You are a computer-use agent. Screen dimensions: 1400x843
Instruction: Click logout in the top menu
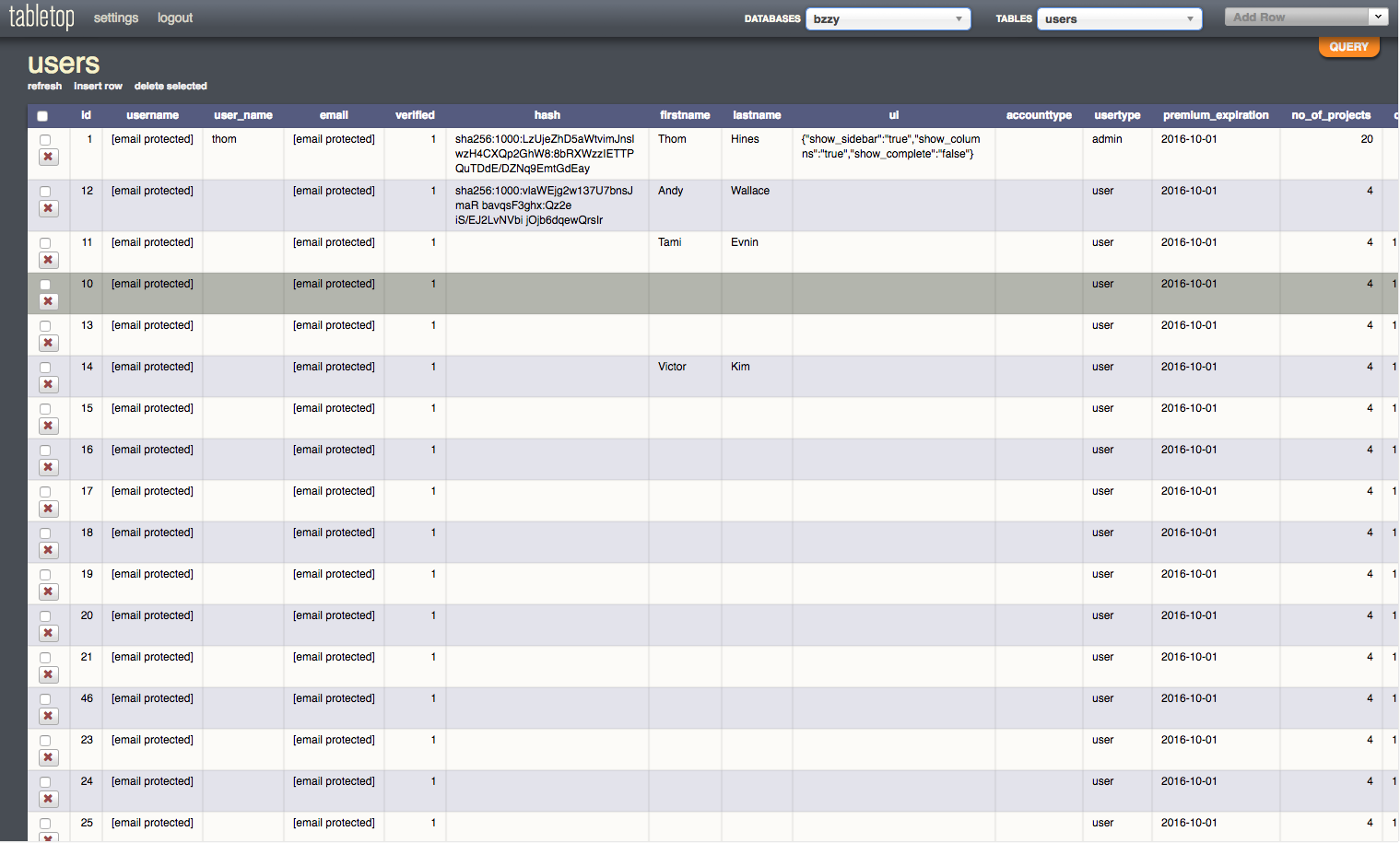point(174,18)
